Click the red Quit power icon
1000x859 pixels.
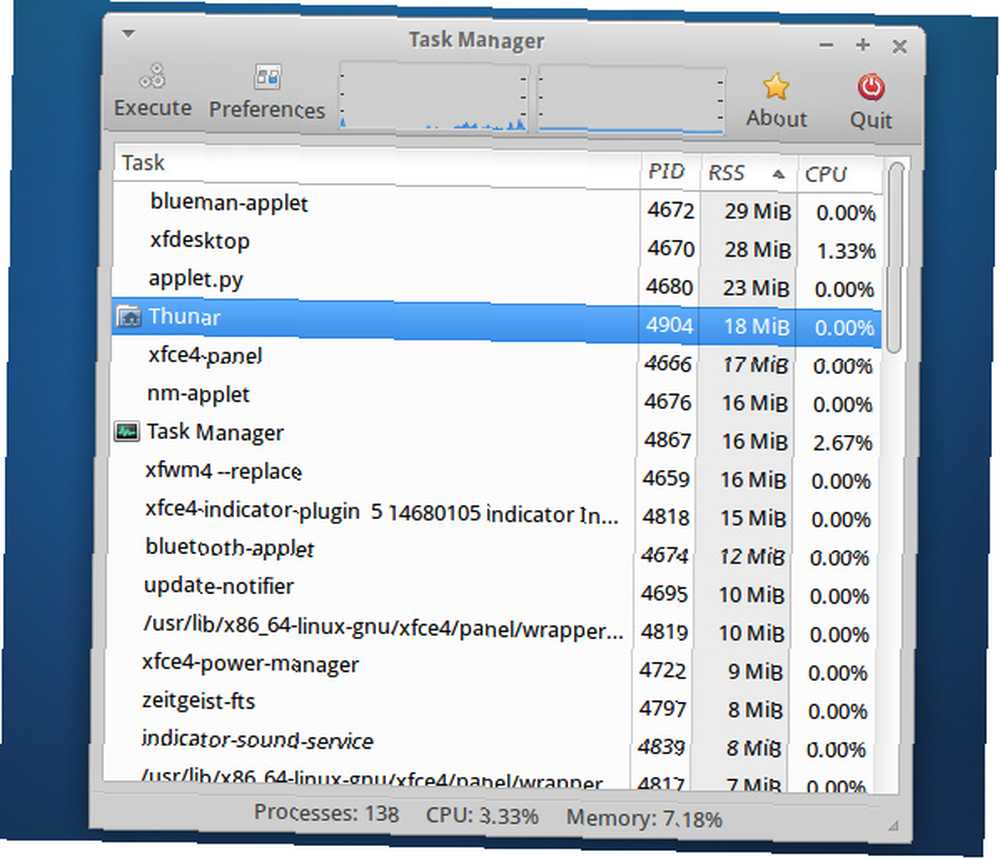(x=871, y=88)
